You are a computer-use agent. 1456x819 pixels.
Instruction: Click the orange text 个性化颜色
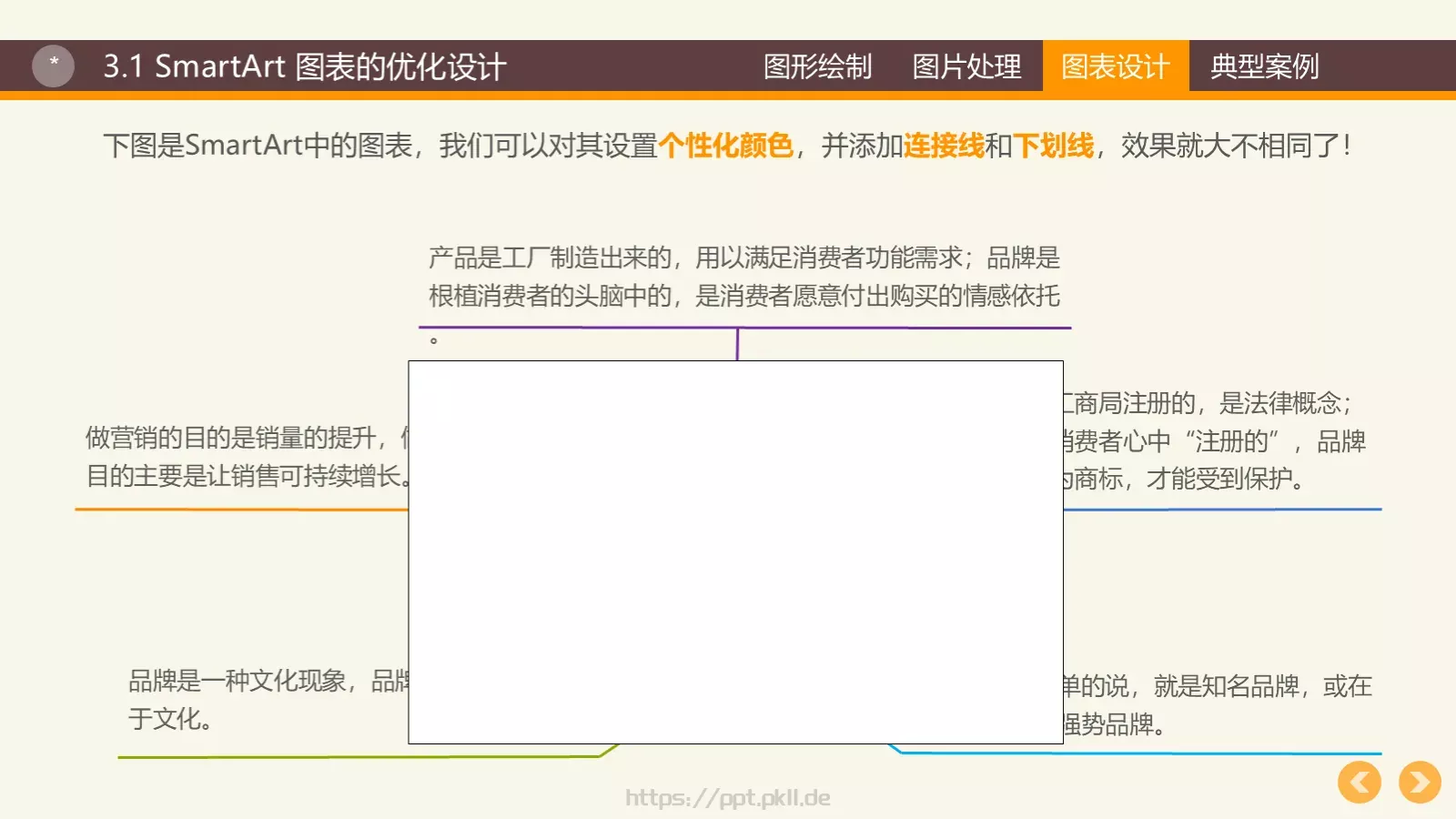coord(726,146)
